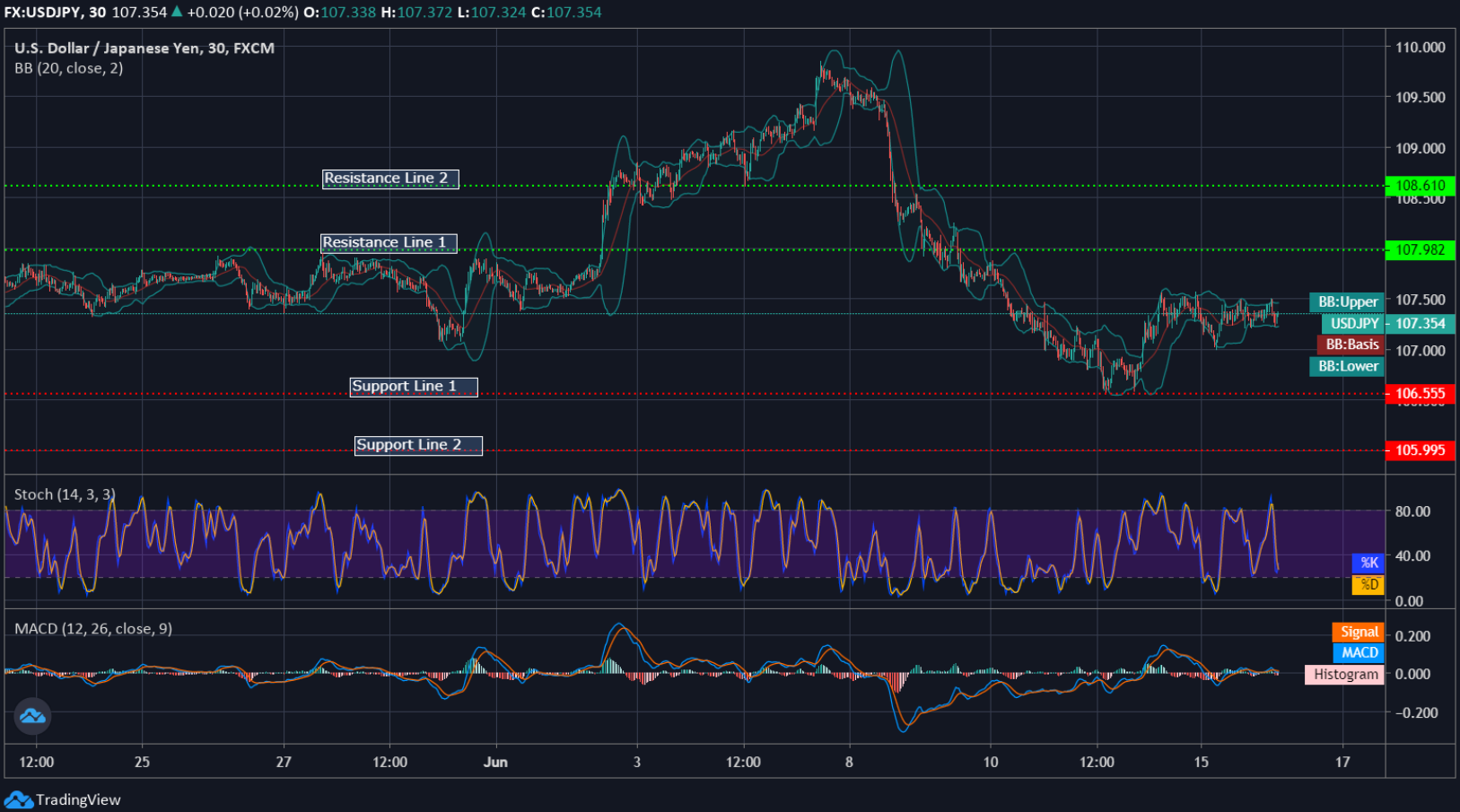Toggle the Stoch (14, 3, 3) indicator

[x=66, y=493]
